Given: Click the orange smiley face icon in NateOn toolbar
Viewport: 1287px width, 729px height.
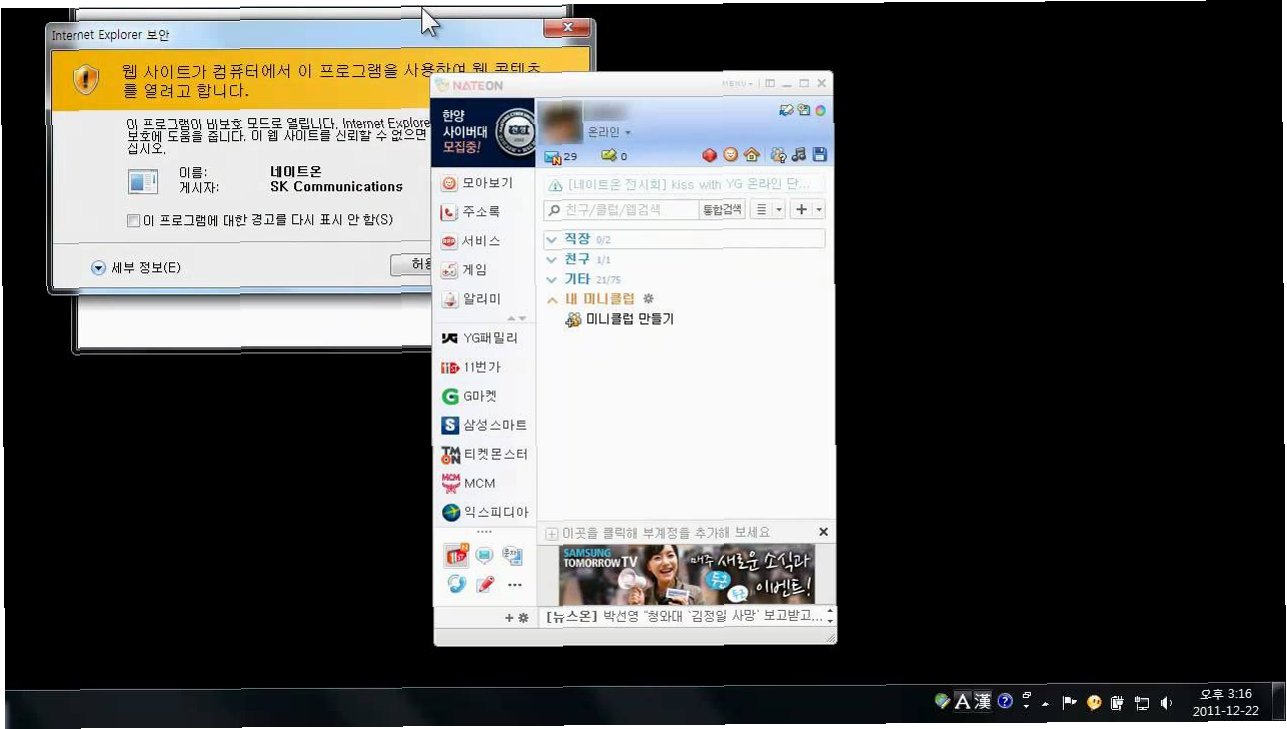Looking at the screenshot, I should click(x=731, y=155).
